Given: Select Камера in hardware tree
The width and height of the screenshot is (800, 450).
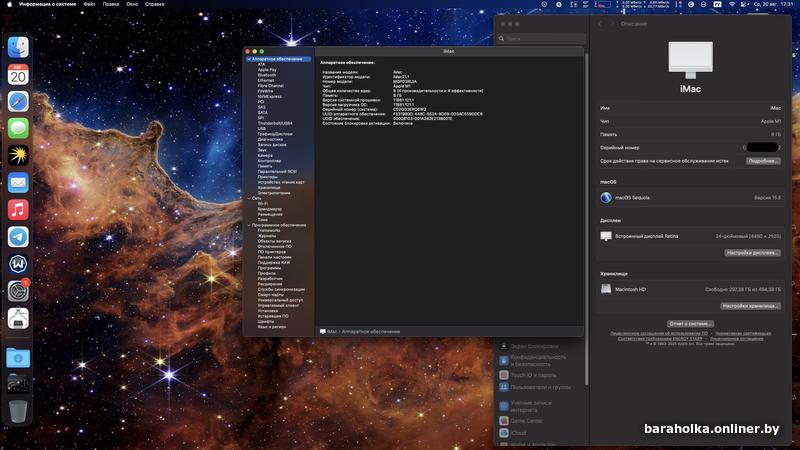Looking at the screenshot, I should pyautogui.click(x=265, y=156).
